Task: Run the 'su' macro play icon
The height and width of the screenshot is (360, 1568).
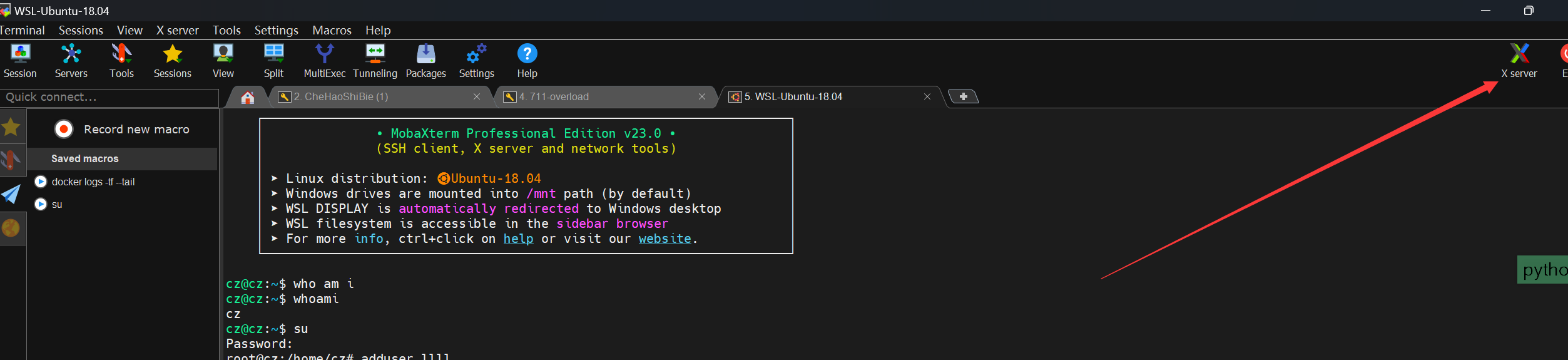Action: (x=41, y=204)
